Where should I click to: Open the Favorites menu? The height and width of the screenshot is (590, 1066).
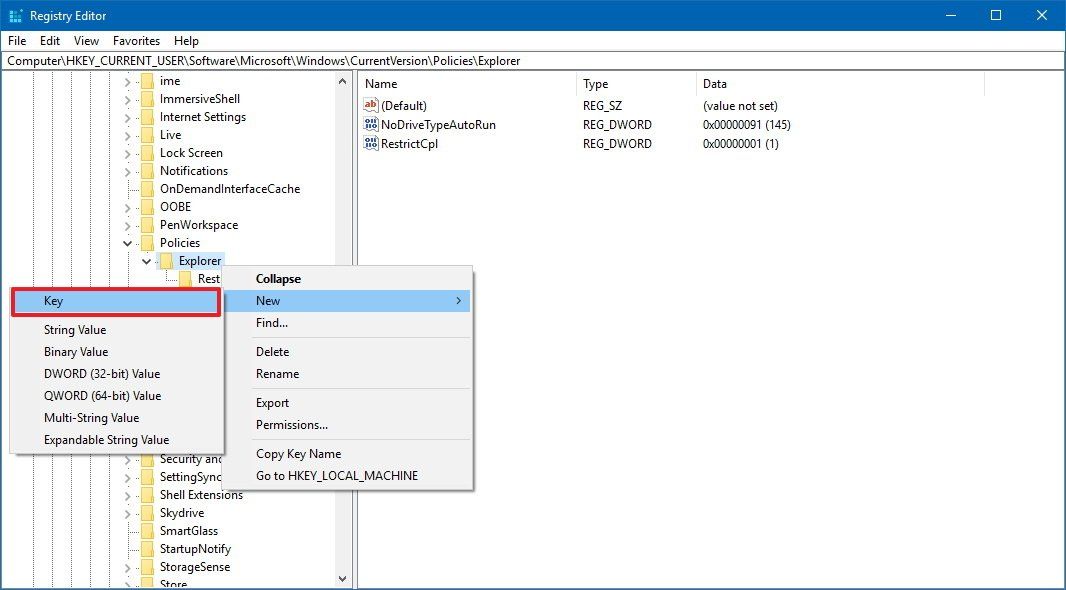[136, 40]
